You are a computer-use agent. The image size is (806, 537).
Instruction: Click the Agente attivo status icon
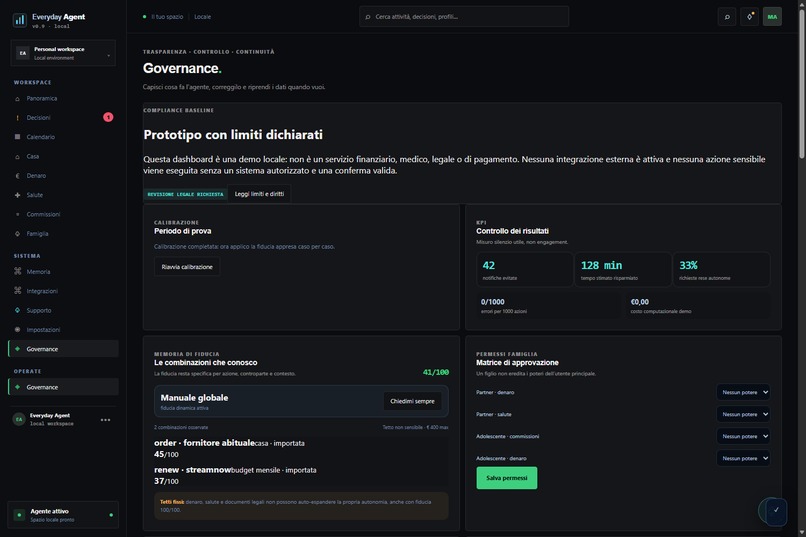[x=19, y=515]
